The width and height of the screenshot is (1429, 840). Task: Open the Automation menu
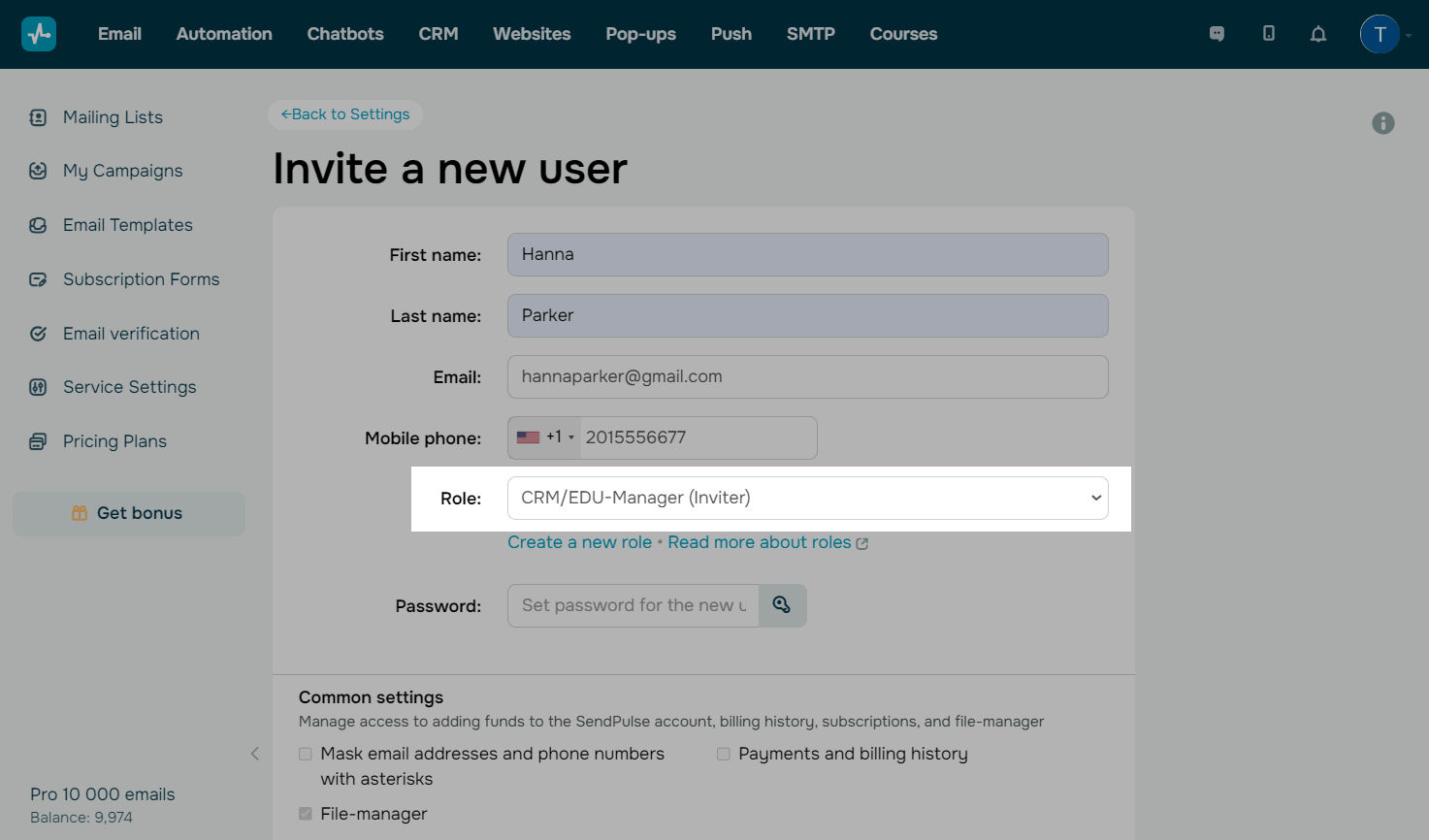pos(224,34)
